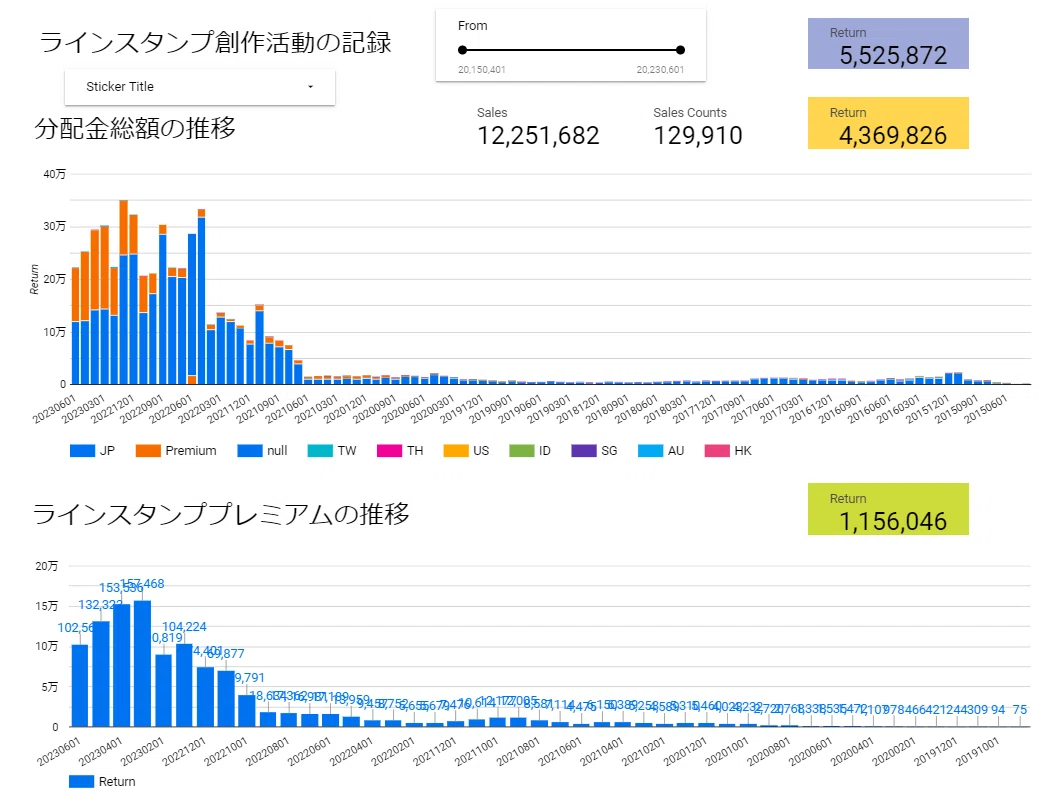The width and height of the screenshot is (1040, 794).
Task: Toggle the Premium legend swatch
Action: [x=148, y=451]
